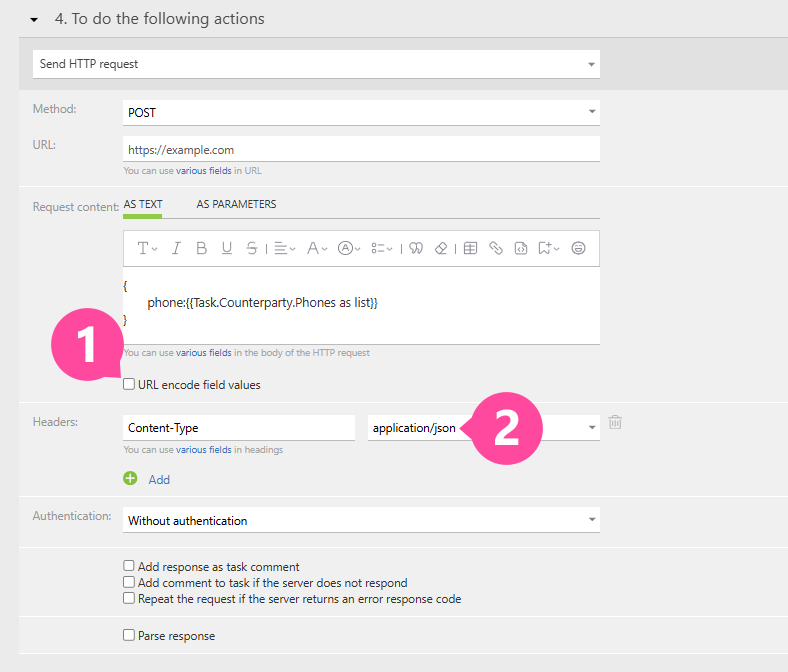This screenshot has width=788, height=672.
Task: Insert a table into request content
Action: tap(470, 248)
